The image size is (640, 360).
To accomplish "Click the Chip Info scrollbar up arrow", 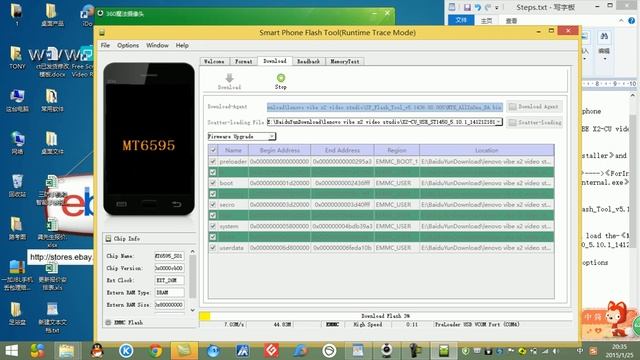I will click(193, 252).
